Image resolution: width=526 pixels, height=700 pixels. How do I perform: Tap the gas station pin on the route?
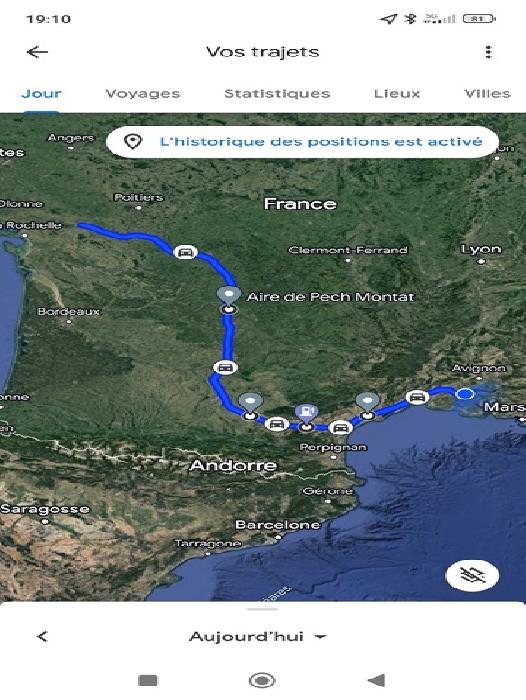(306, 414)
